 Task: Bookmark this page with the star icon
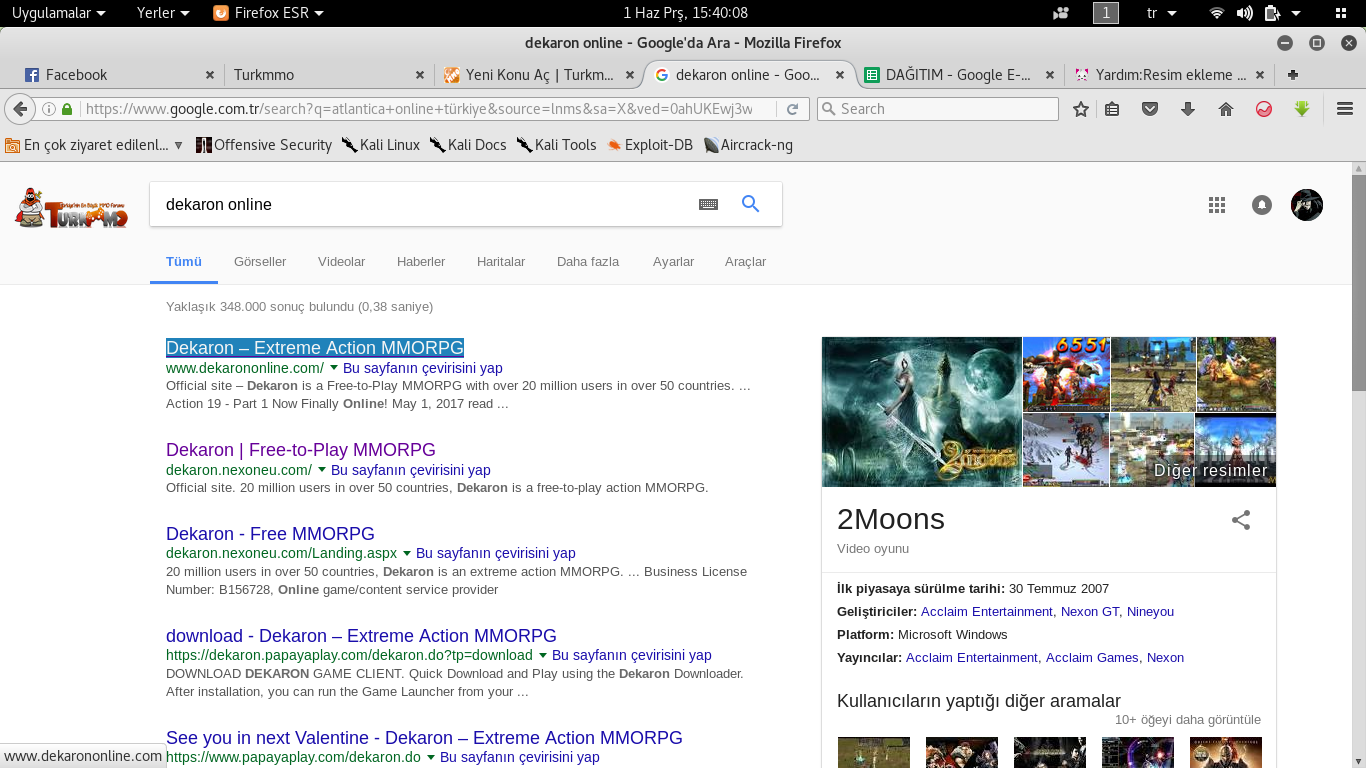click(x=1080, y=109)
